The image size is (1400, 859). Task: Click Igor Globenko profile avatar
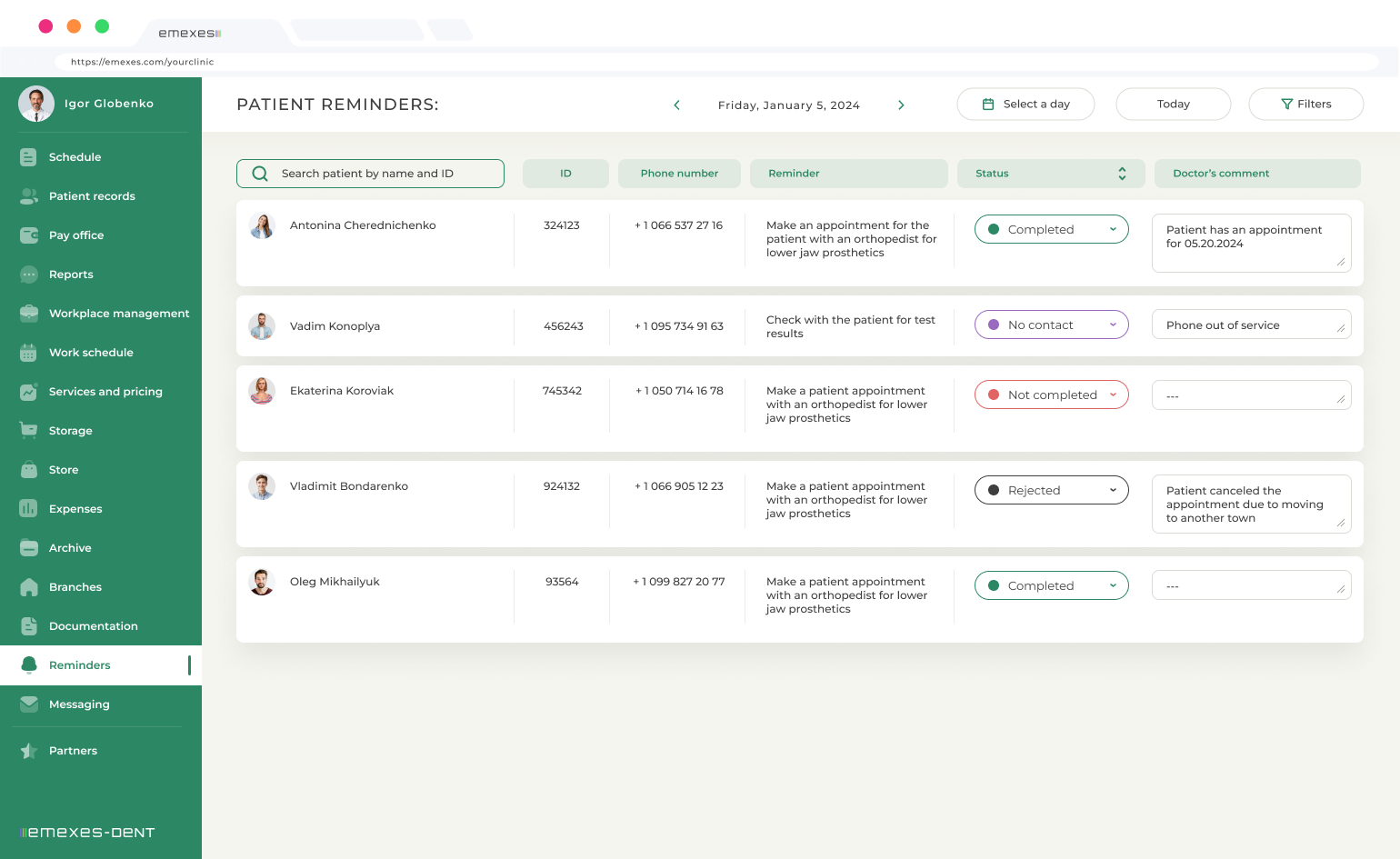coord(36,104)
